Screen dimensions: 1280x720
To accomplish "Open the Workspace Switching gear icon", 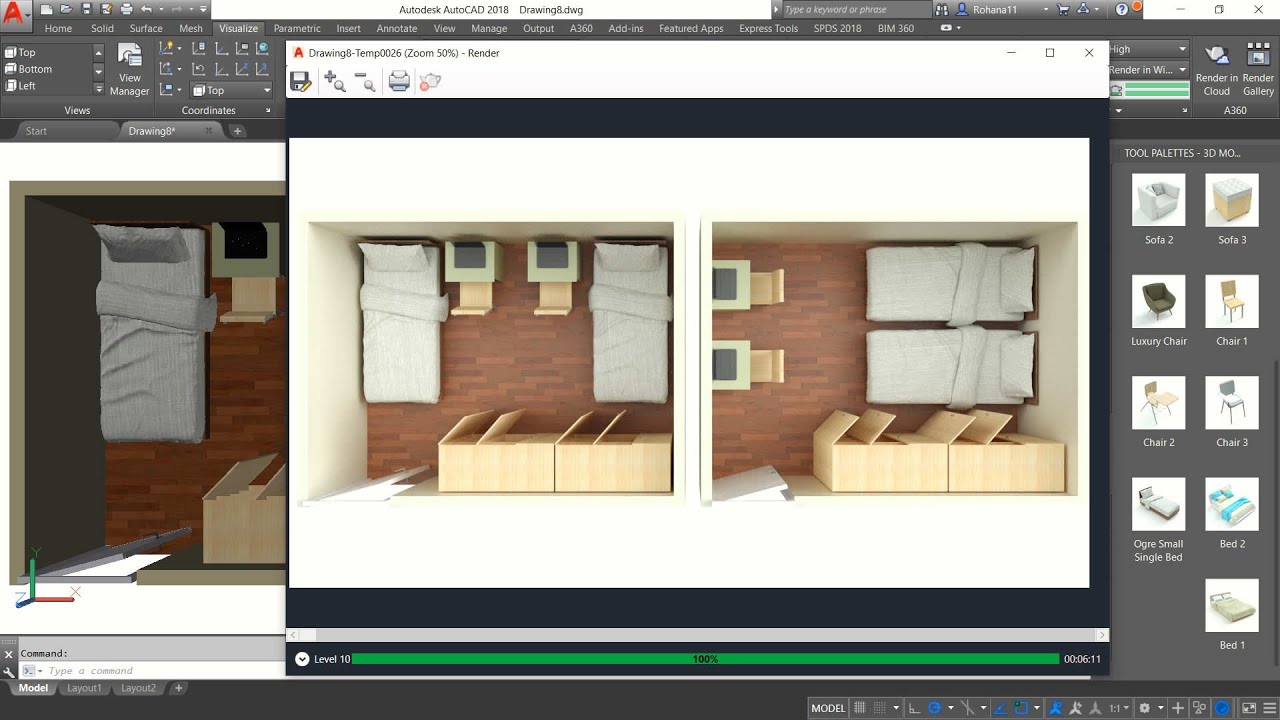I will pyautogui.click(x=1145, y=708).
